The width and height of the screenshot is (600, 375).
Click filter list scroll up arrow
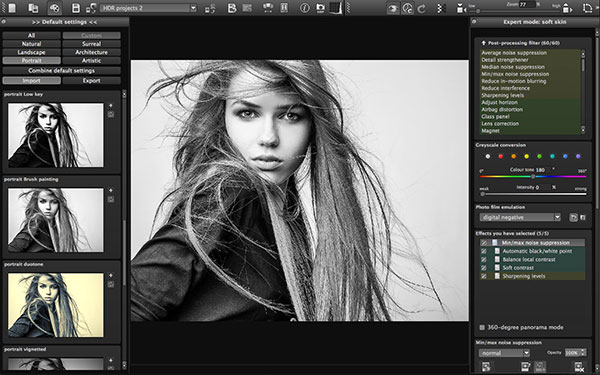(x=583, y=54)
